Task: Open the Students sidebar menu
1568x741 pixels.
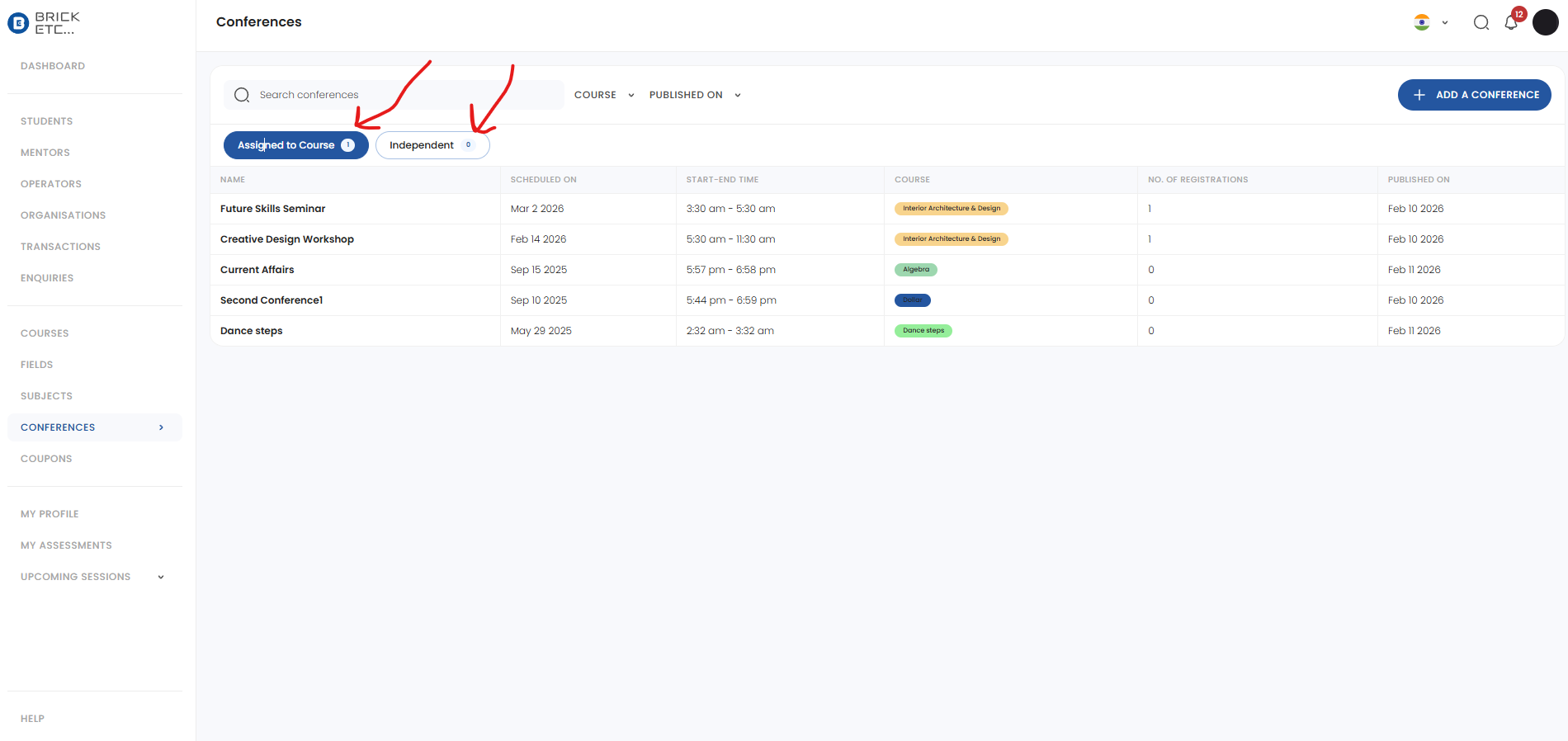Action: pos(47,121)
